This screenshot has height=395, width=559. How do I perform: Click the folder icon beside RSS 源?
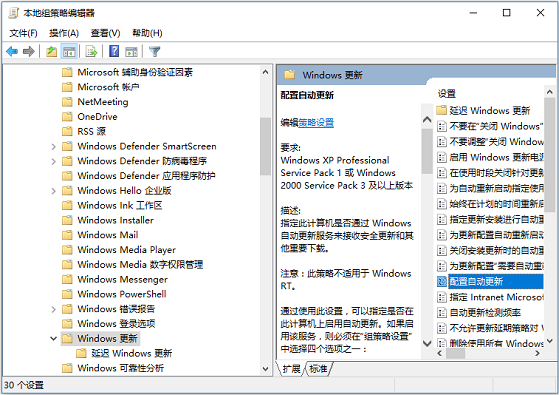click(67, 132)
